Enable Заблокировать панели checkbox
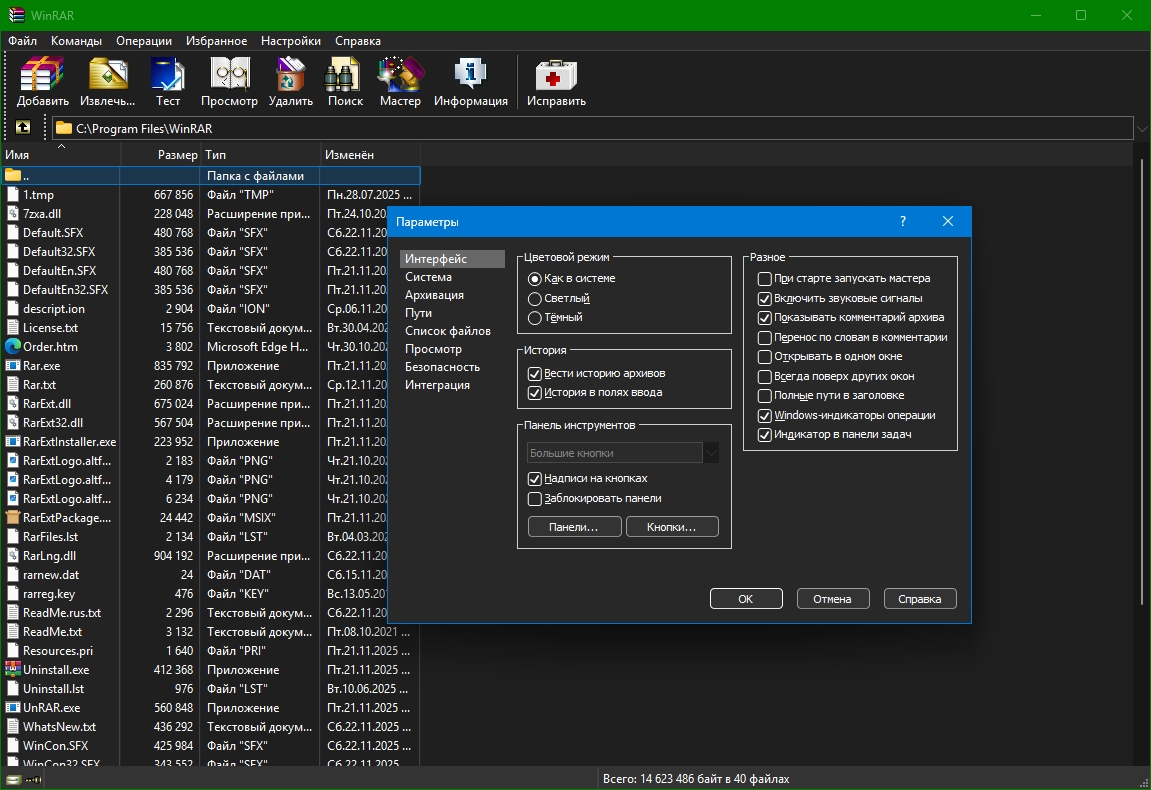Viewport: 1151px width, 790px height. [x=535, y=498]
